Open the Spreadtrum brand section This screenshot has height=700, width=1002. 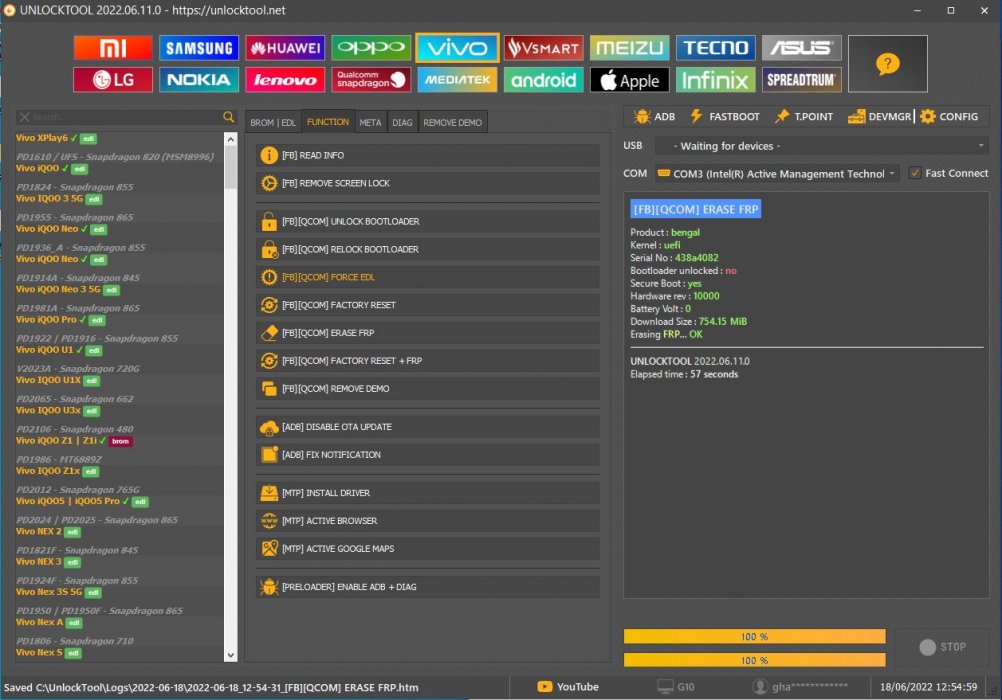[801, 80]
